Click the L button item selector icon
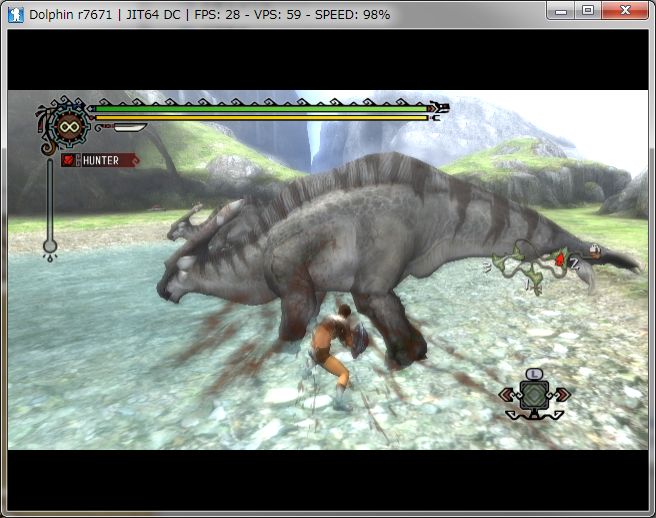This screenshot has width=656, height=518. point(533,374)
